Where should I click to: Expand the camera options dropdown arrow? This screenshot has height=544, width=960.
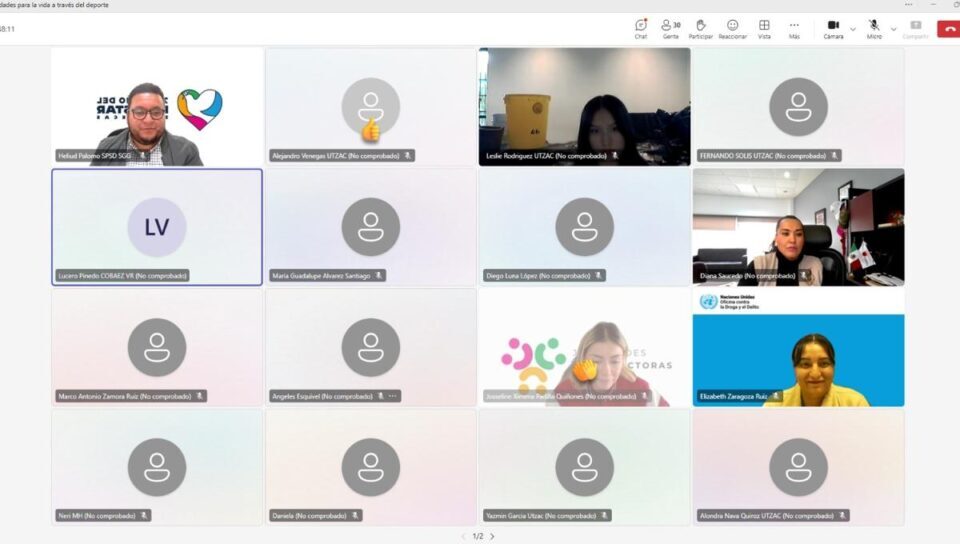point(852,29)
